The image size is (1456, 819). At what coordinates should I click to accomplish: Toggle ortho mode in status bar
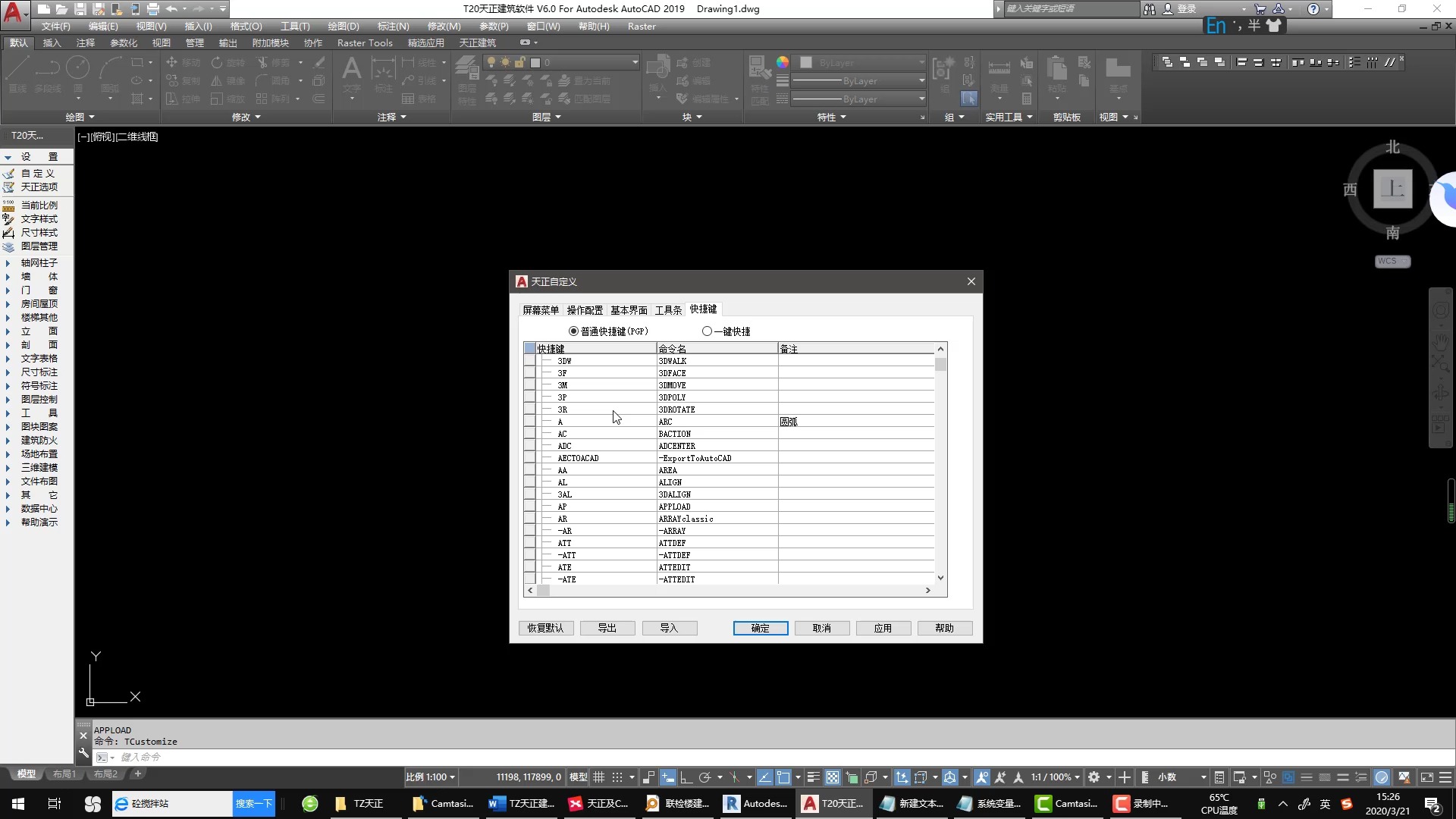point(686,777)
